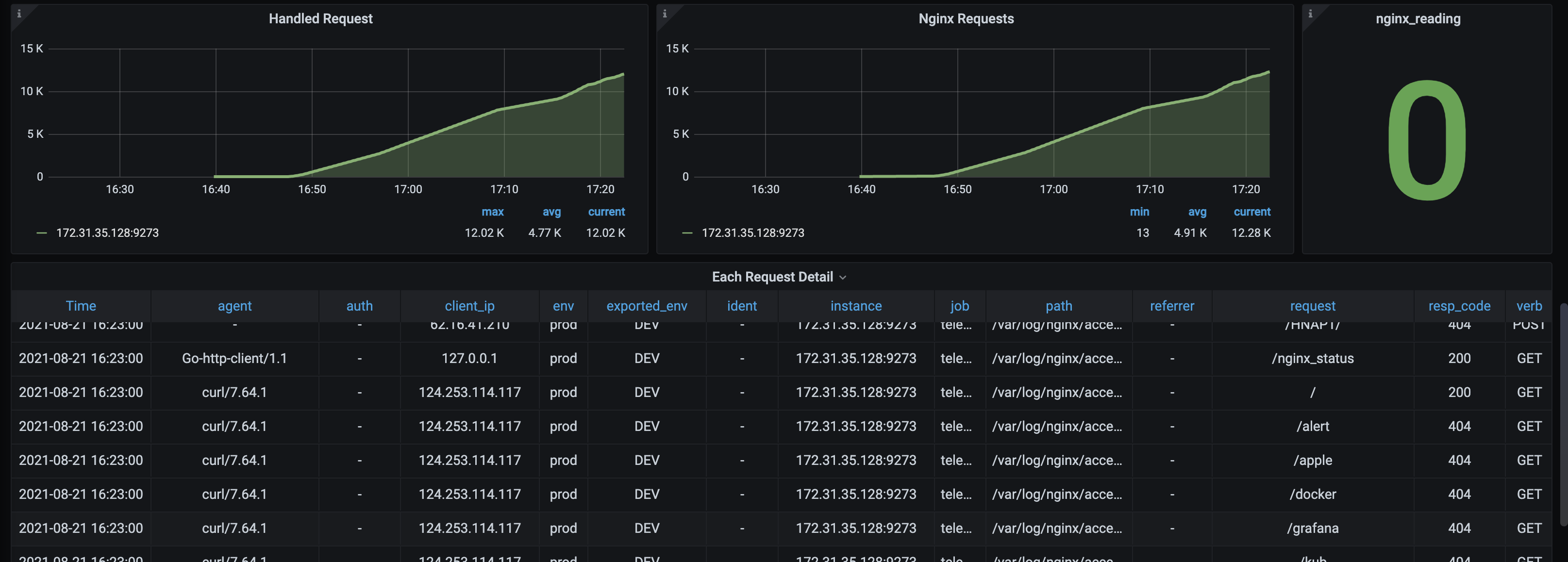The height and width of the screenshot is (562, 1568).
Task: Toggle Handled Request legend series 172.31.35.128:9273
Action: point(107,233)
